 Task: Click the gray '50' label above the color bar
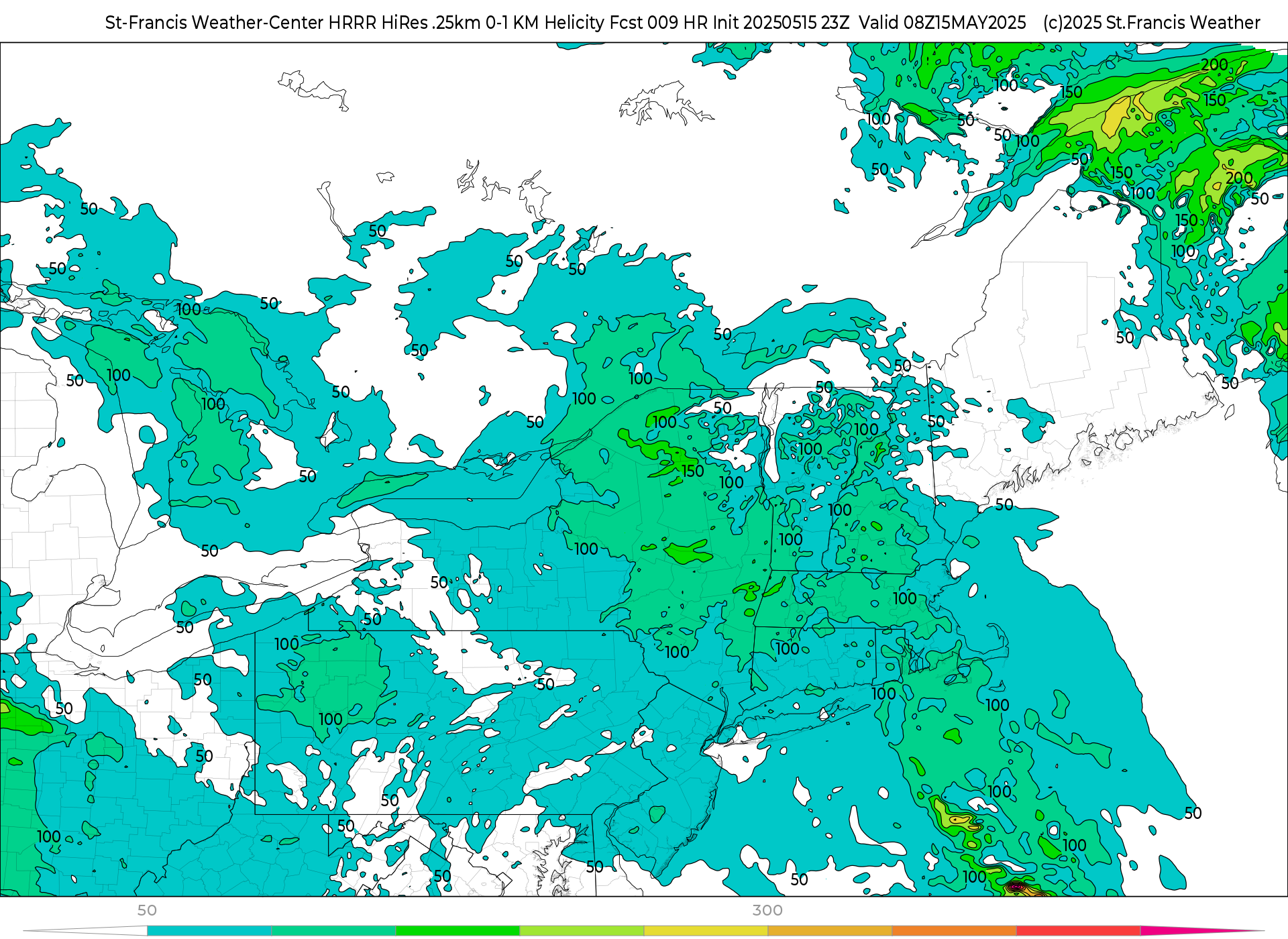pos(147,910)
